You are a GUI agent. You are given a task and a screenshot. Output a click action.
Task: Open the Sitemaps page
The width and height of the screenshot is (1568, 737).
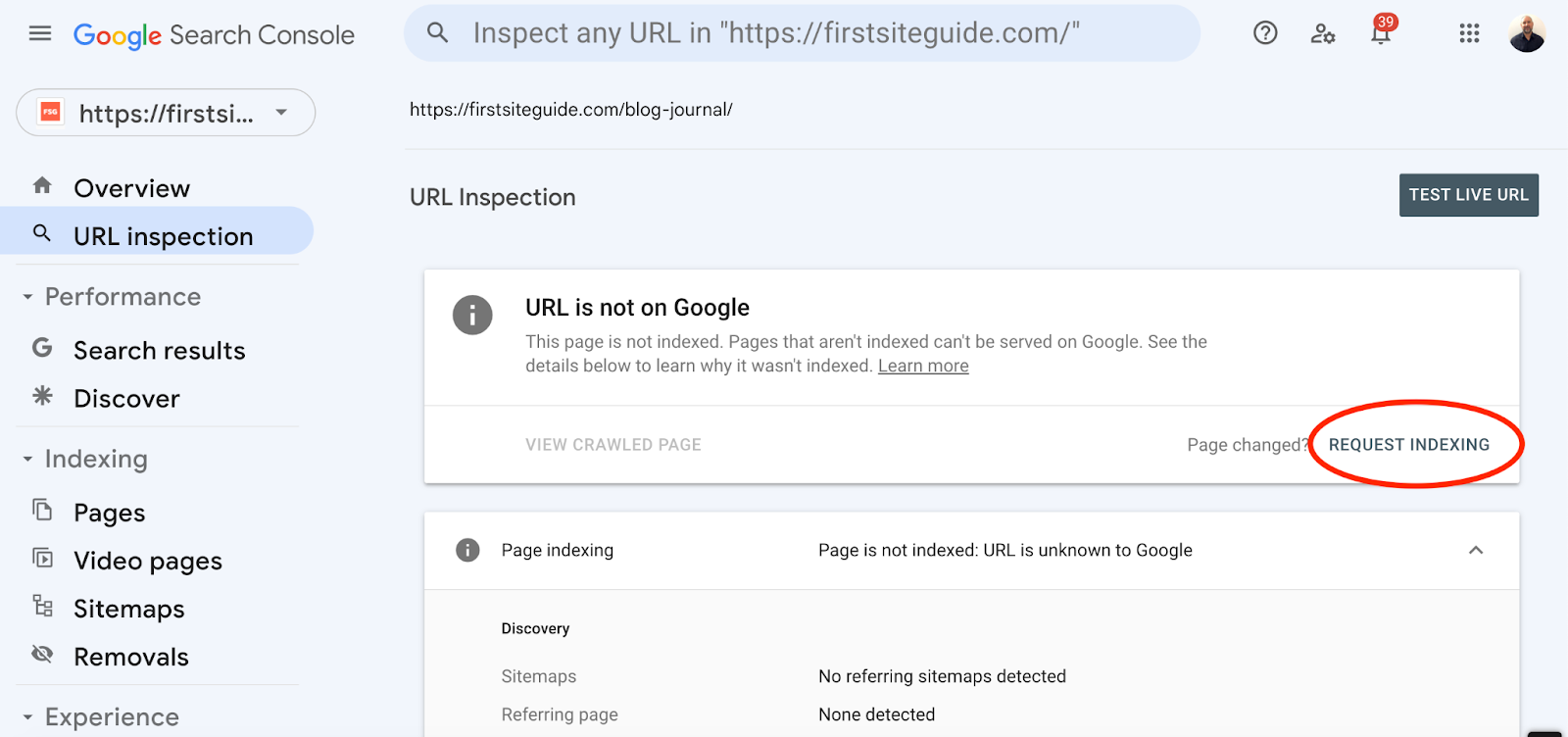128,609
